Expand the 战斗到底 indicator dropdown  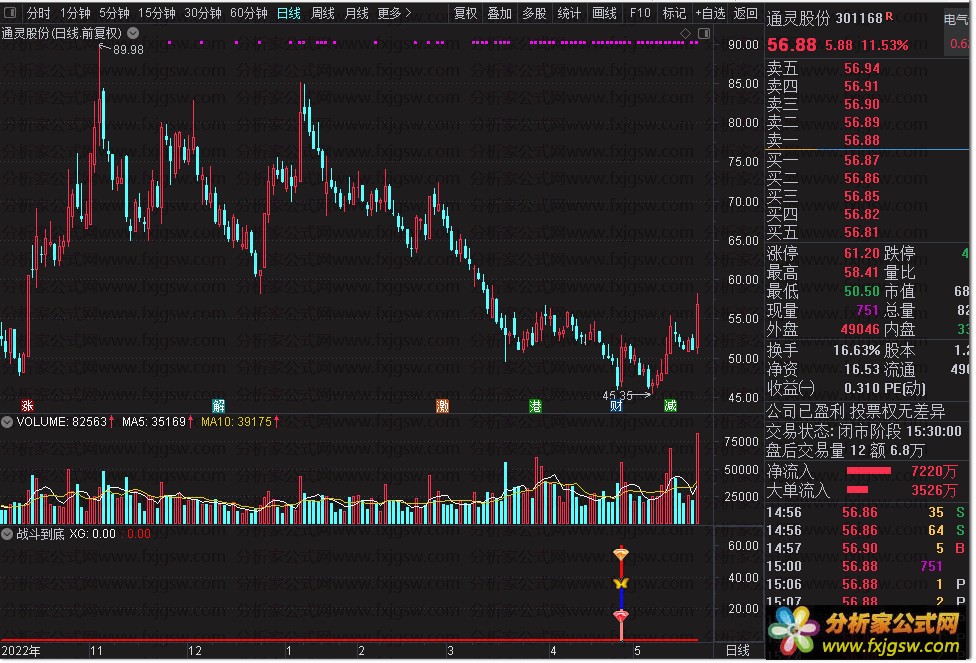pos(7,534)
